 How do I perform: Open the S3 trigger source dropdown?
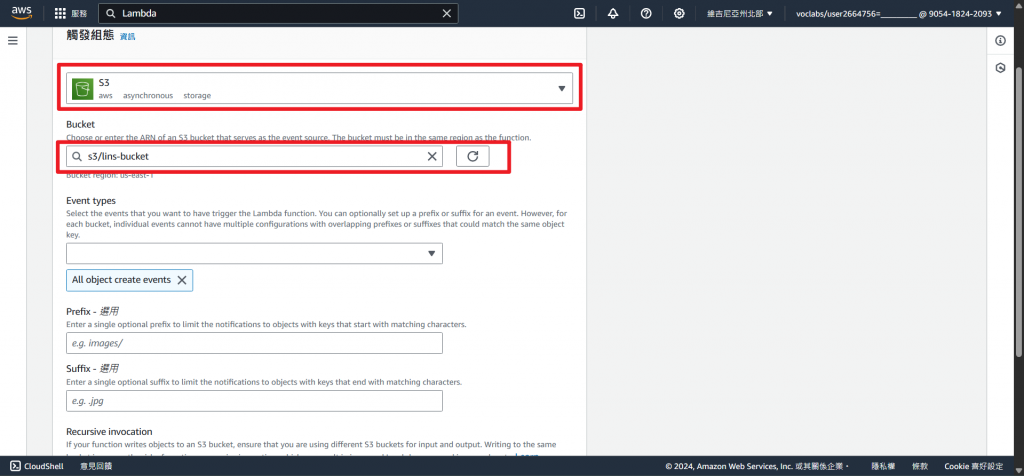click(319, 88)
